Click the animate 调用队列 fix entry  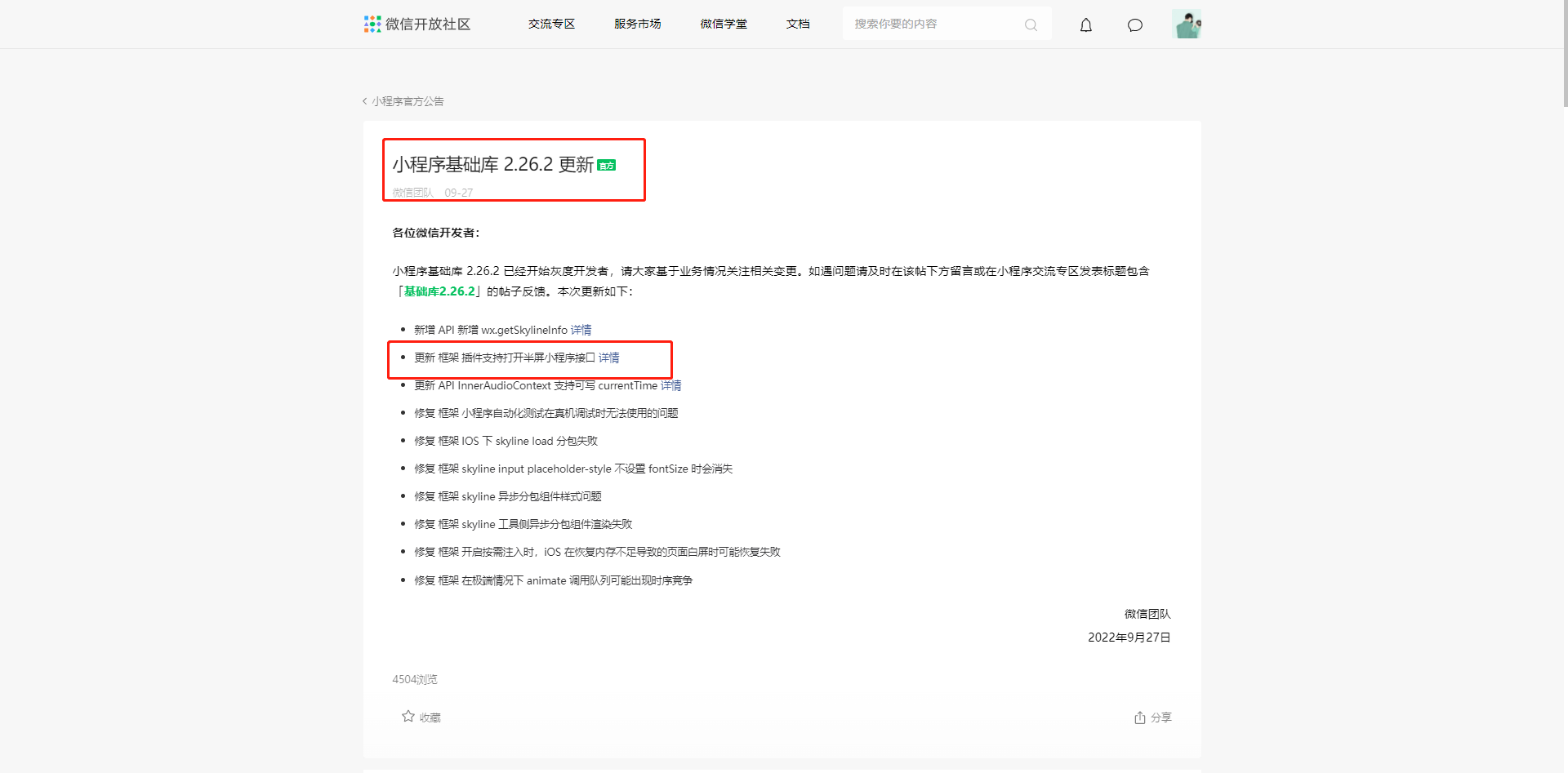click(553, 580)
